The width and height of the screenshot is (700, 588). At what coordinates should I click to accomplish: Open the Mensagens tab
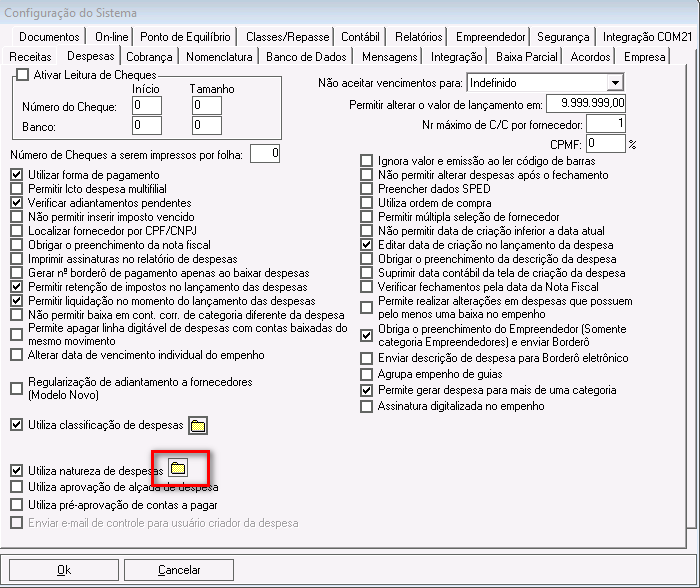[x=390, y=57]
